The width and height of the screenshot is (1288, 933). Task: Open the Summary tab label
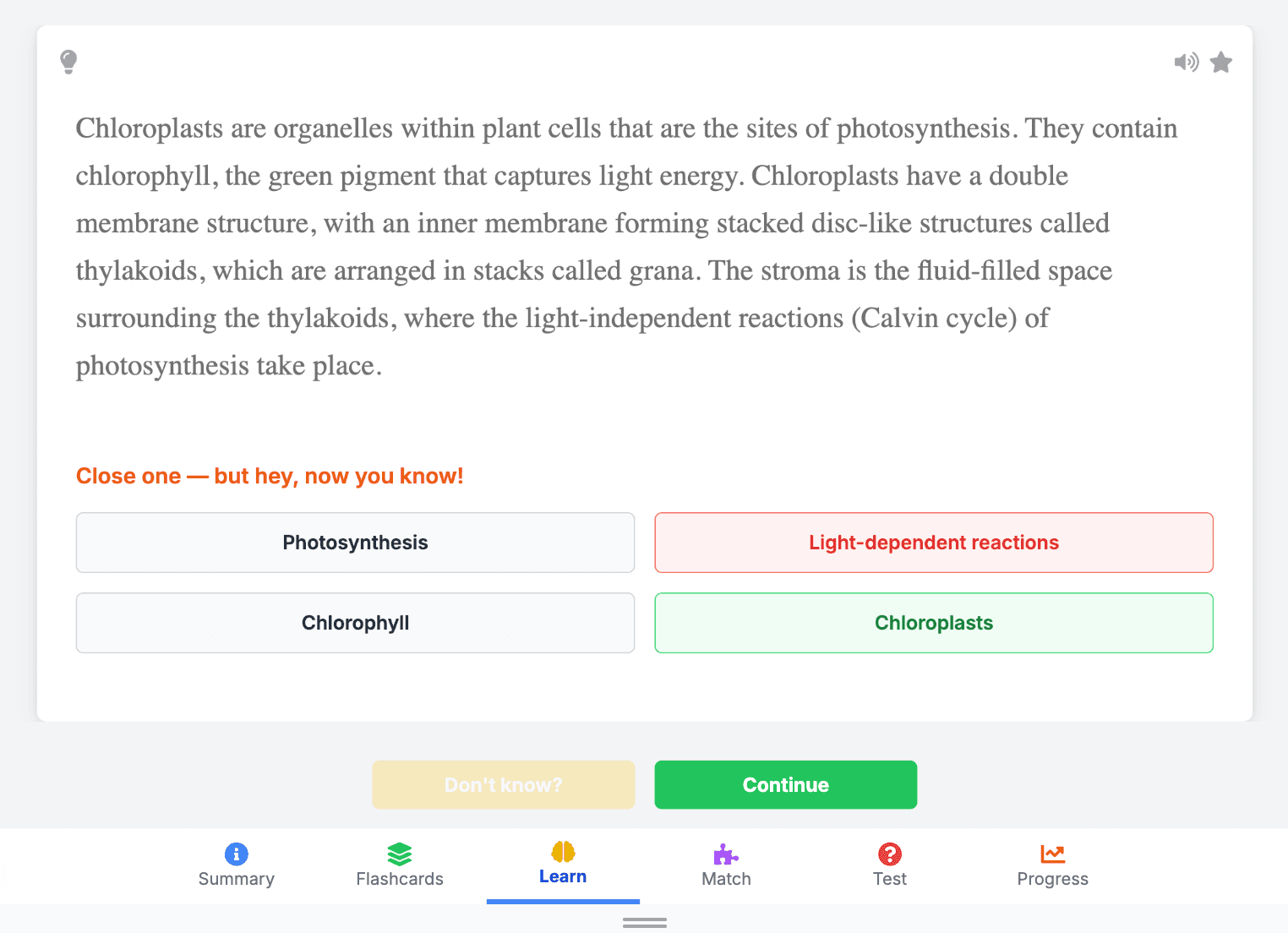click(x=237, y=879)
